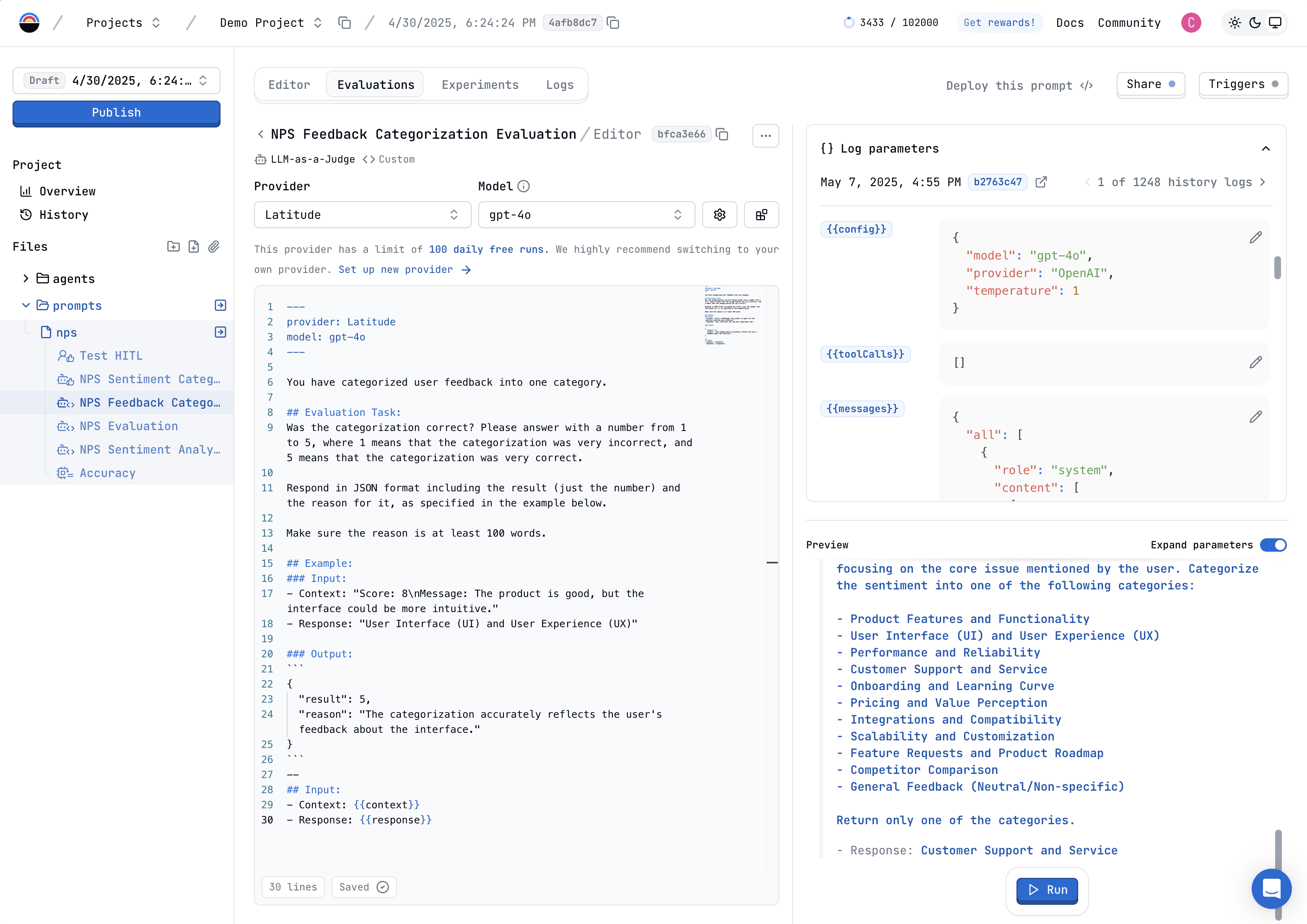
Task: Switch to dark theme moon icon
Action: pos(1255,23)
